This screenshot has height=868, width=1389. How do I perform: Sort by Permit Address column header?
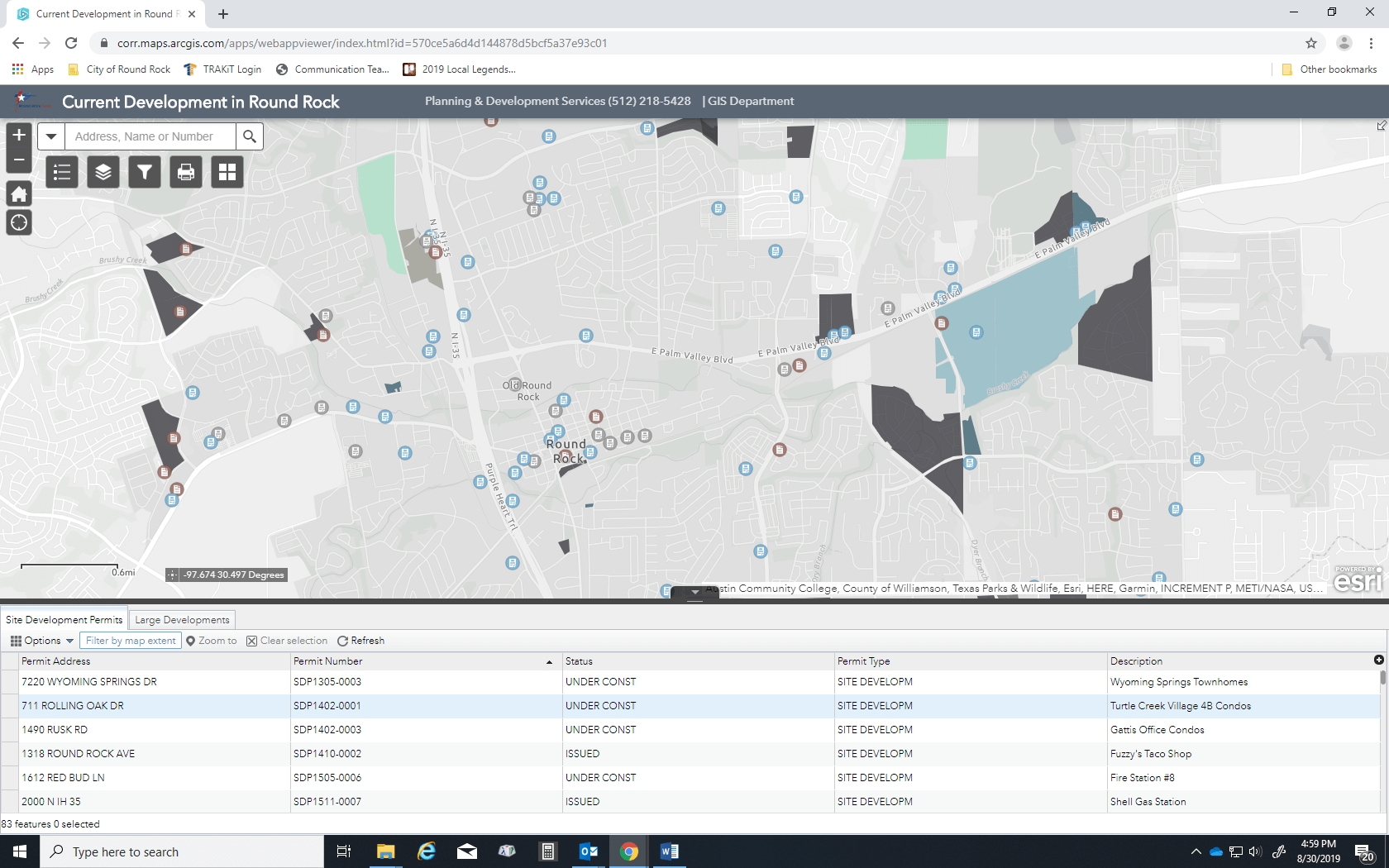tap(155, 661)
